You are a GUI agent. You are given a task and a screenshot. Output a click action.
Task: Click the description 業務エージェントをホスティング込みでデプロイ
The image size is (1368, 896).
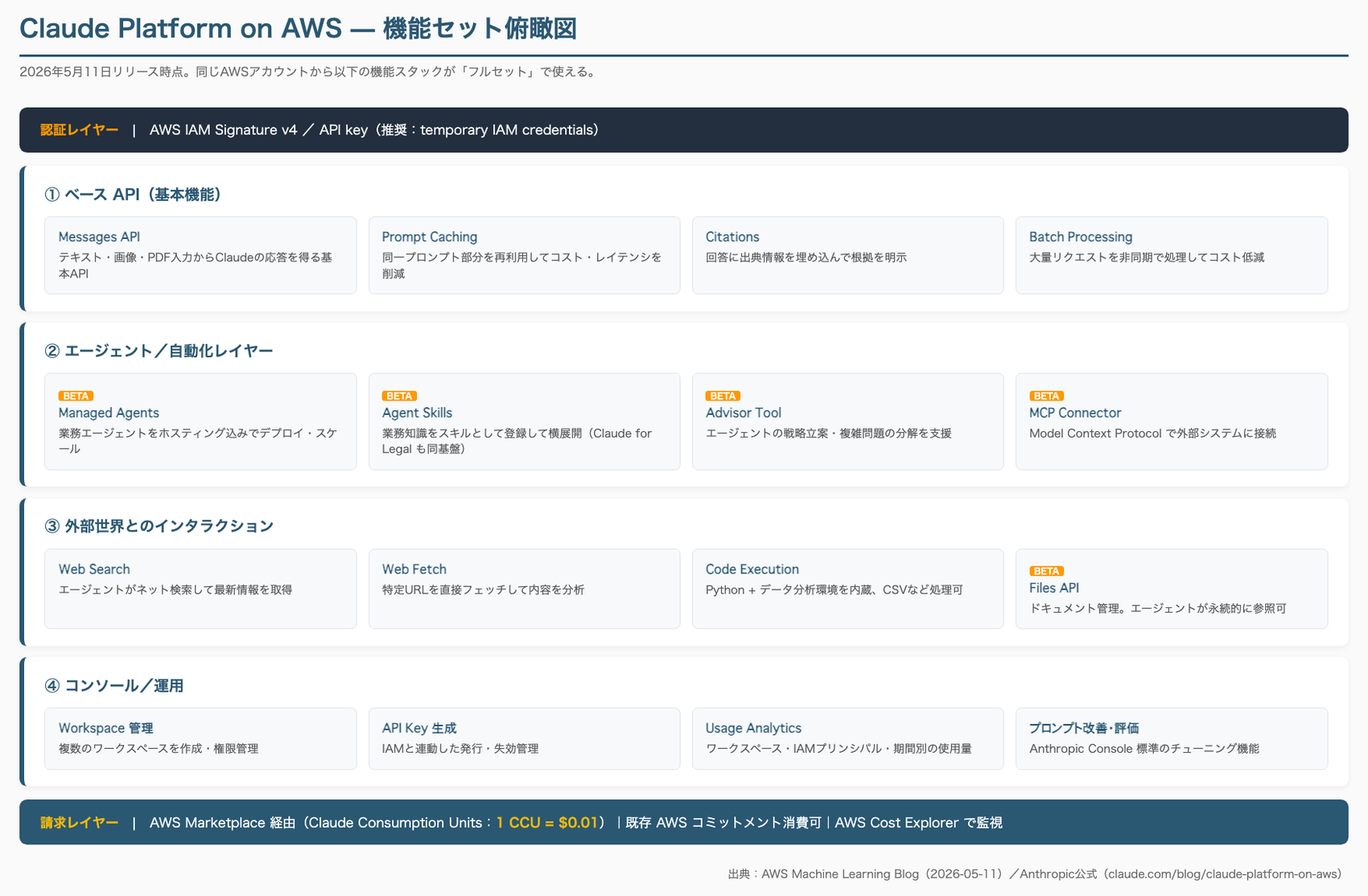(x=198, y=441)
